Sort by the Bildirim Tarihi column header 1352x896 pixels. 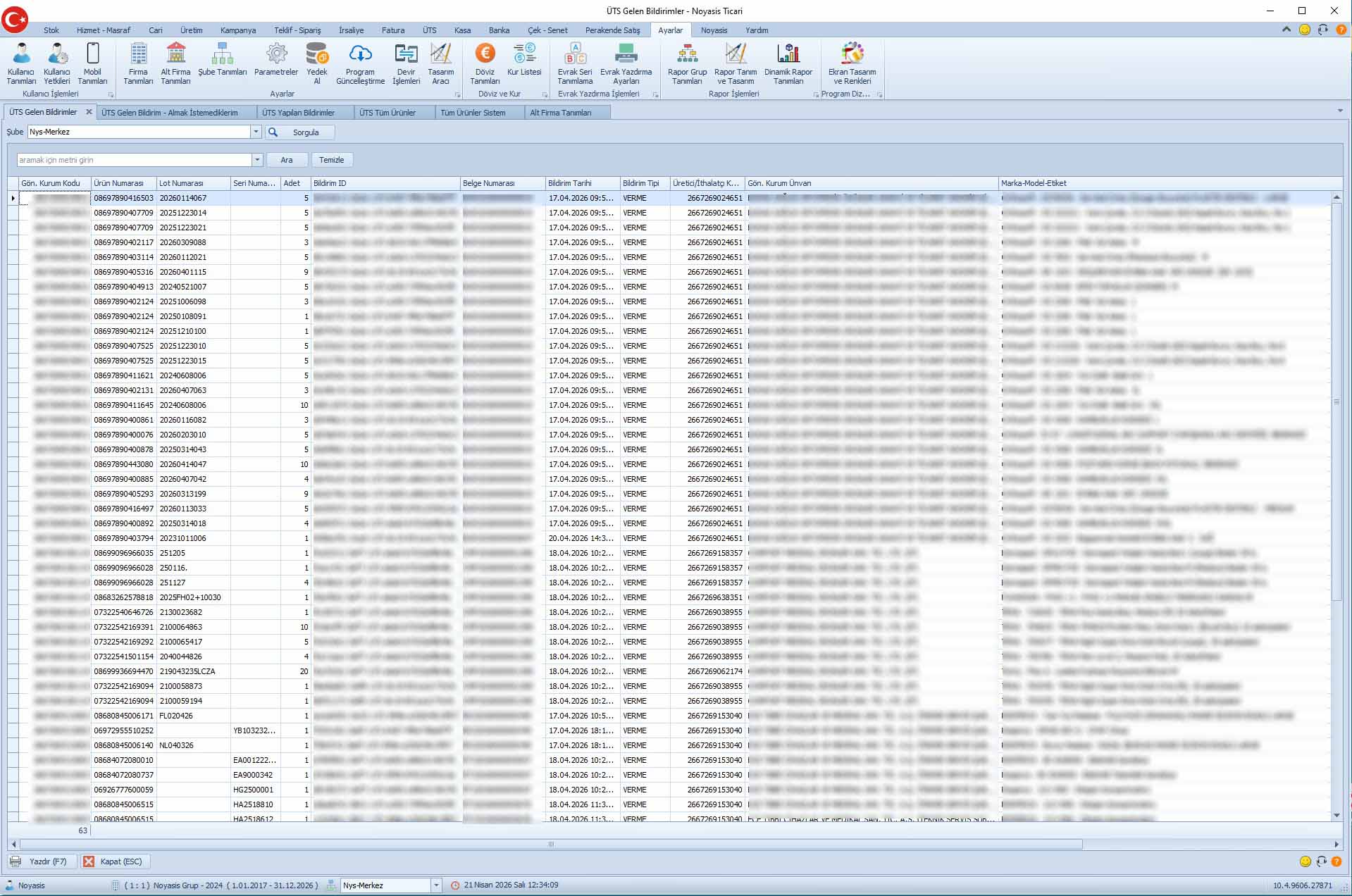581,183
